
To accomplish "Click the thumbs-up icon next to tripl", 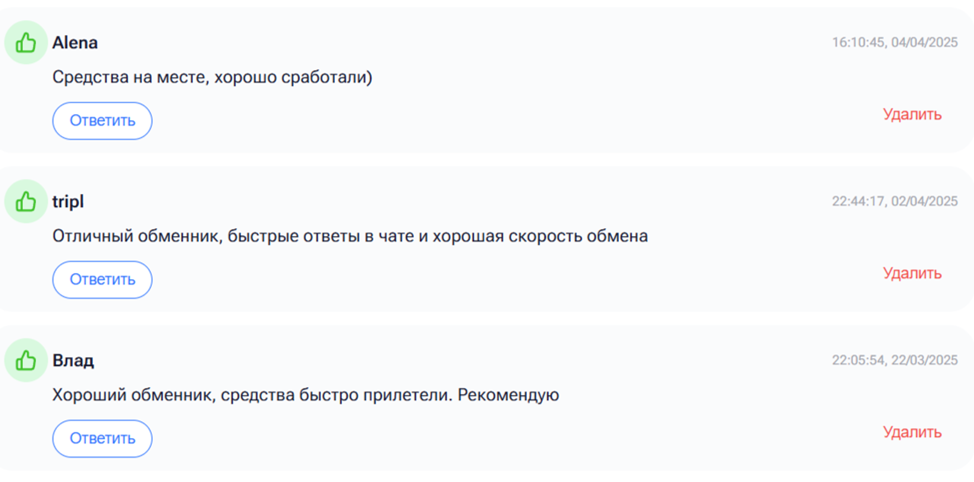I will 26,202.
